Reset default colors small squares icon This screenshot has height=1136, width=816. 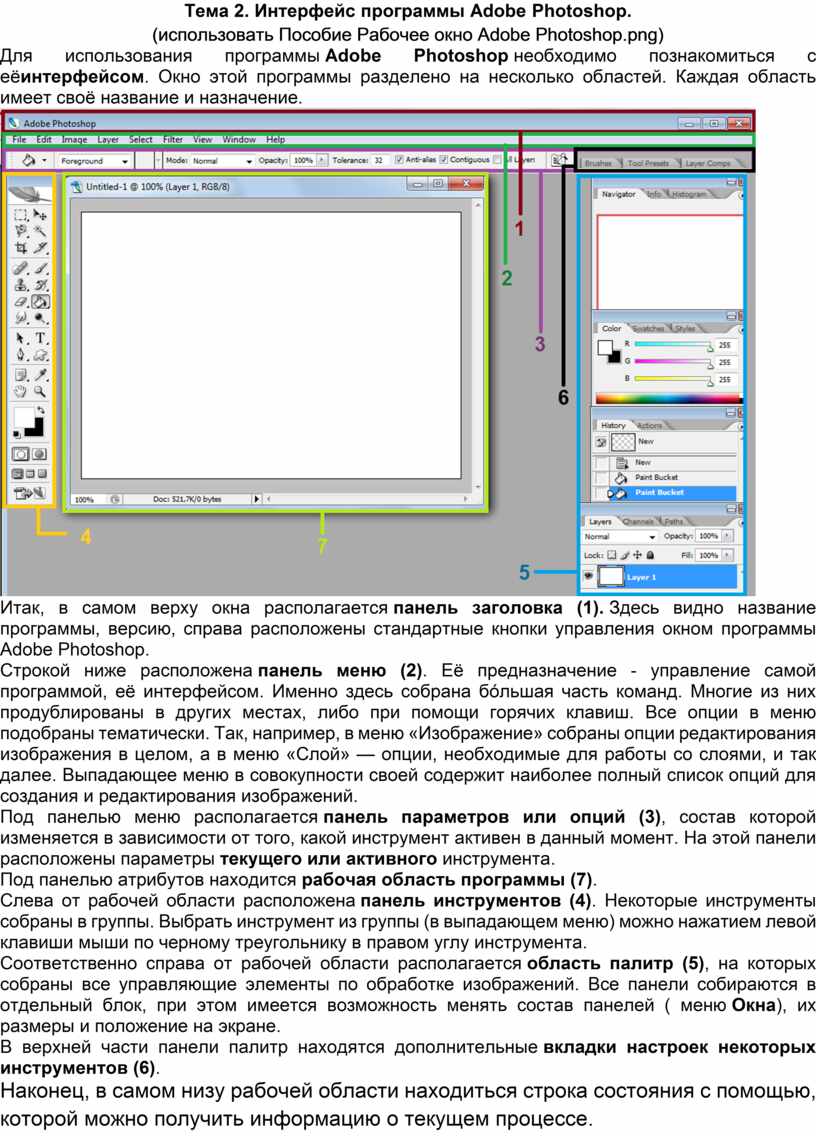pyautogui.click(x=17, y=434)
